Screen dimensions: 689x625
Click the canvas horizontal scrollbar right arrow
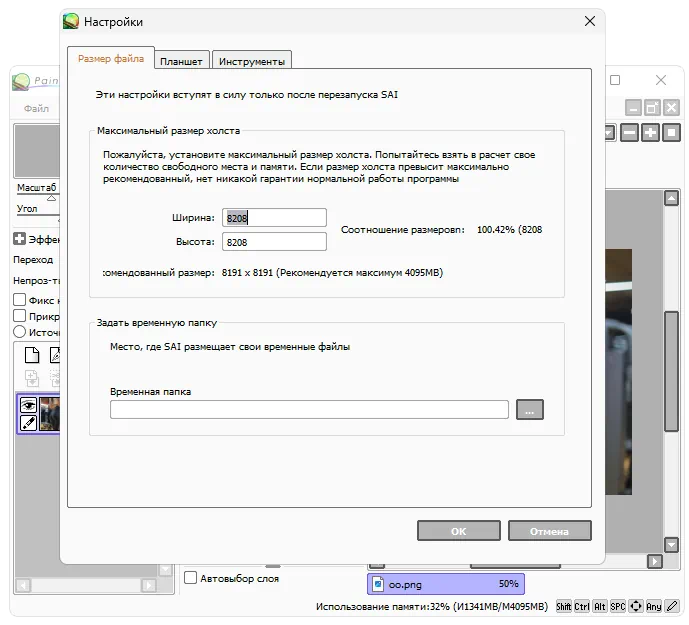655,561
